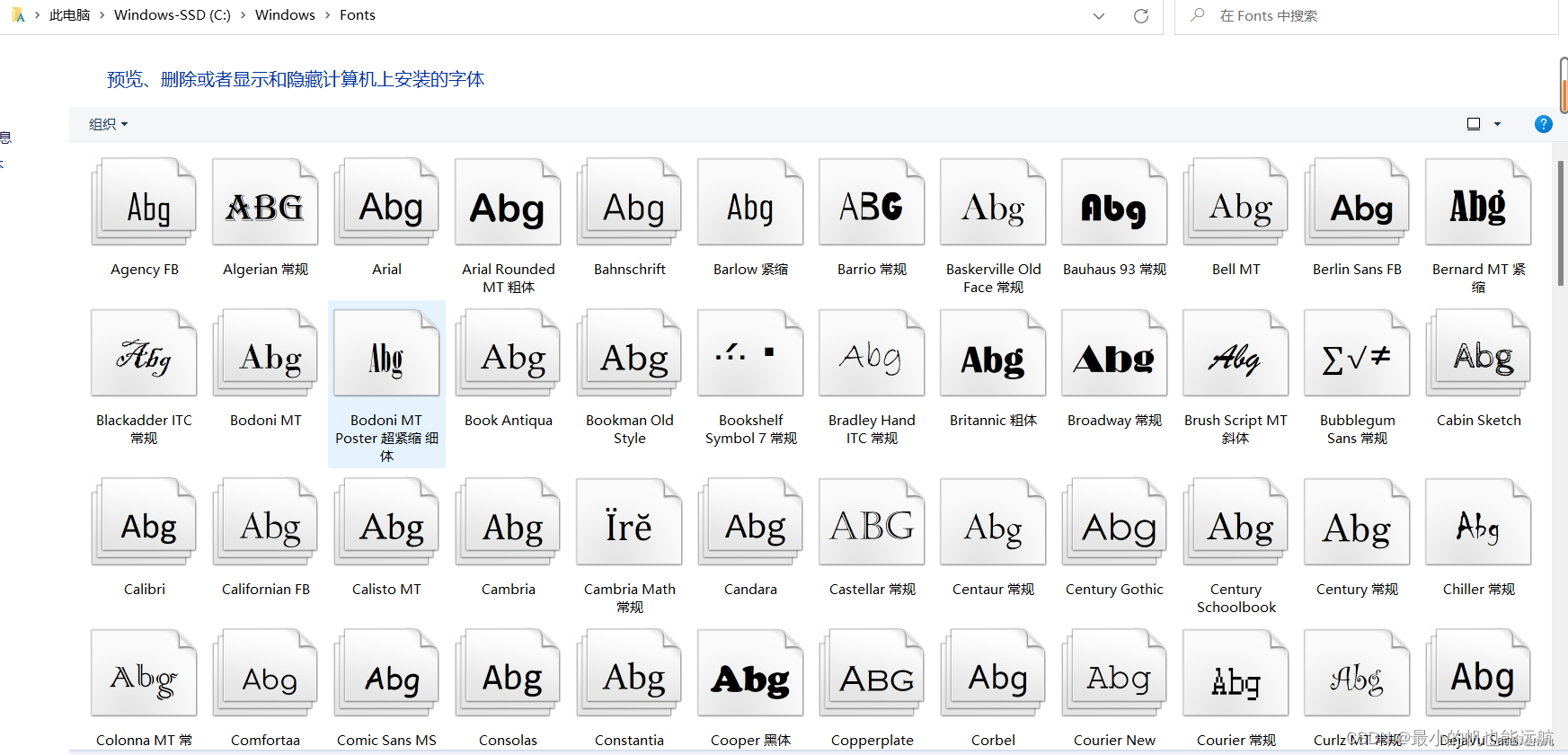Select the Arial font icon
Viewport: 1568px width, 755px height.
coord(386,202)
